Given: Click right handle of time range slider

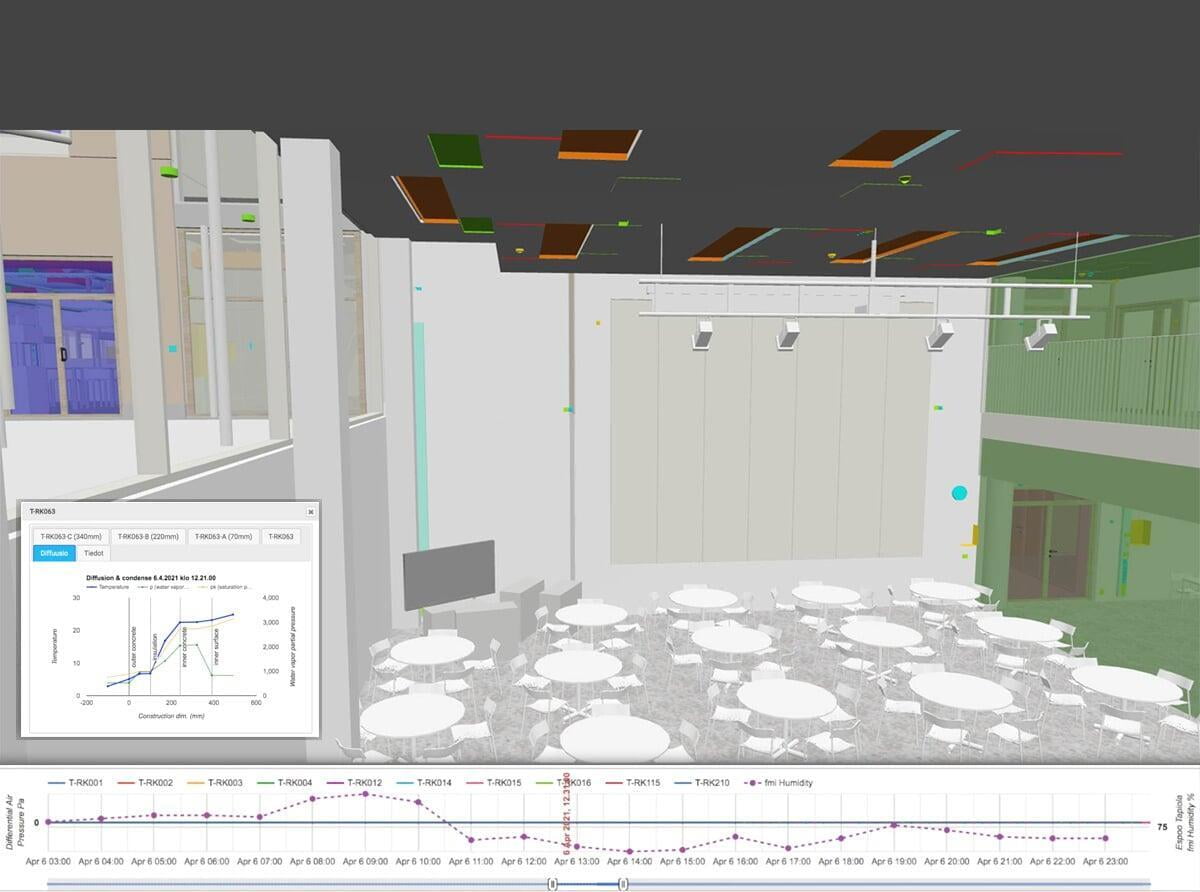Looking at the screenshot, I should coord(623,883).
